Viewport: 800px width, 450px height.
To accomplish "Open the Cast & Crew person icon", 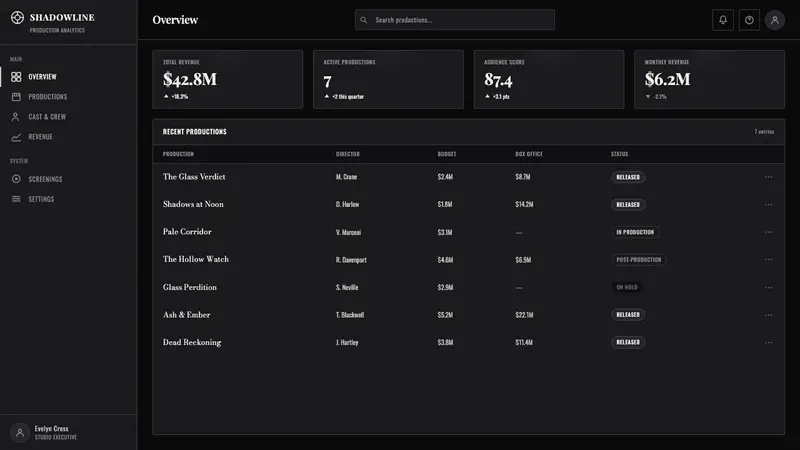I will coord(16,117).
